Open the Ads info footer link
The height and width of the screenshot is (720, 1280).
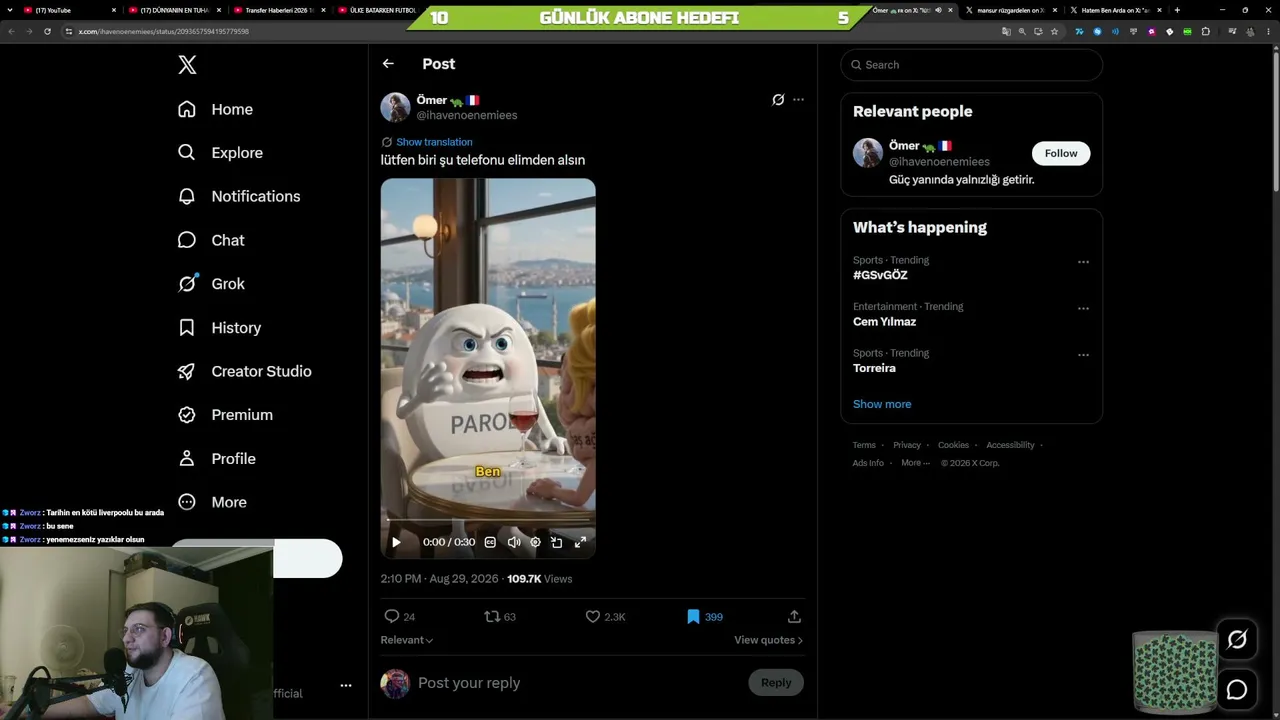868,463
